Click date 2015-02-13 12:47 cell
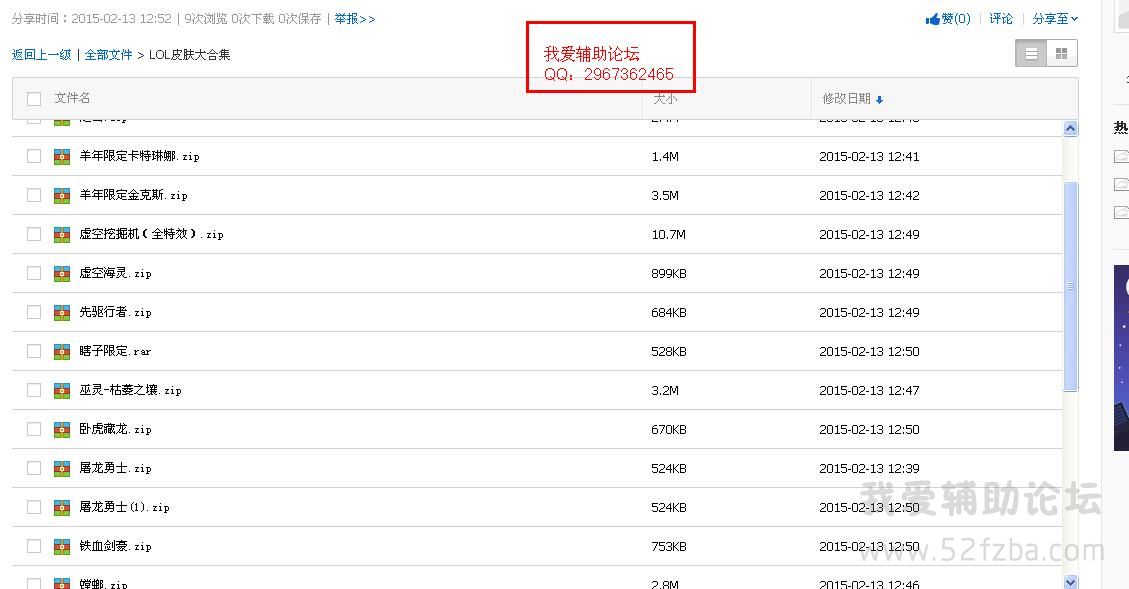The height and width of the screenshot is (589, 1129). [x=869, y=390]
